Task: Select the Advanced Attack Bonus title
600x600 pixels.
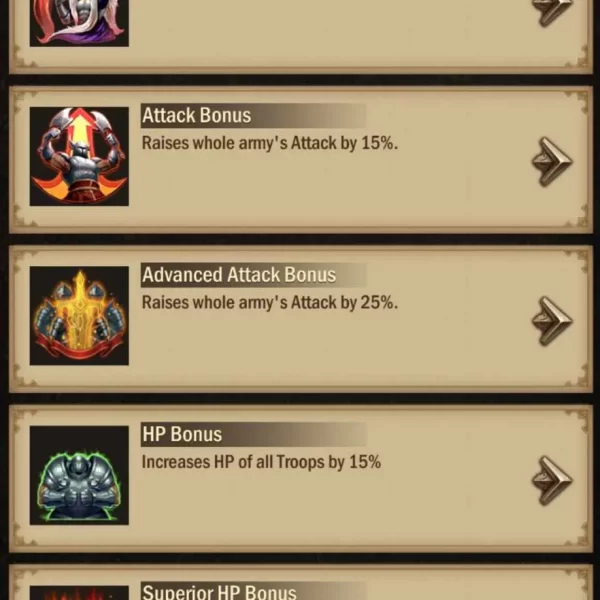Action: tap(239, 275)
